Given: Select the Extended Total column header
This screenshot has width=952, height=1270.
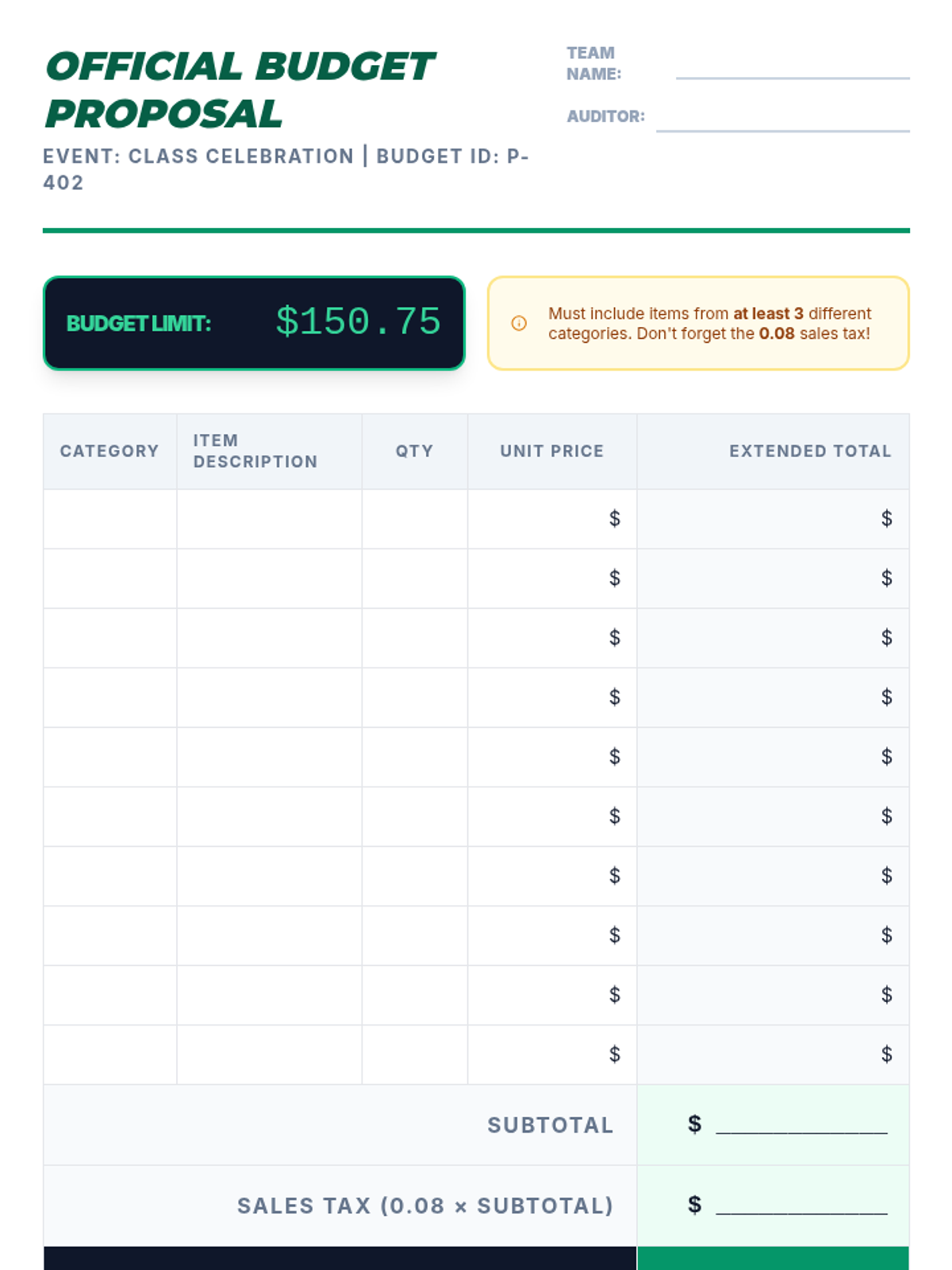Looking at the screenshot, I should click(x=810, y=451).
